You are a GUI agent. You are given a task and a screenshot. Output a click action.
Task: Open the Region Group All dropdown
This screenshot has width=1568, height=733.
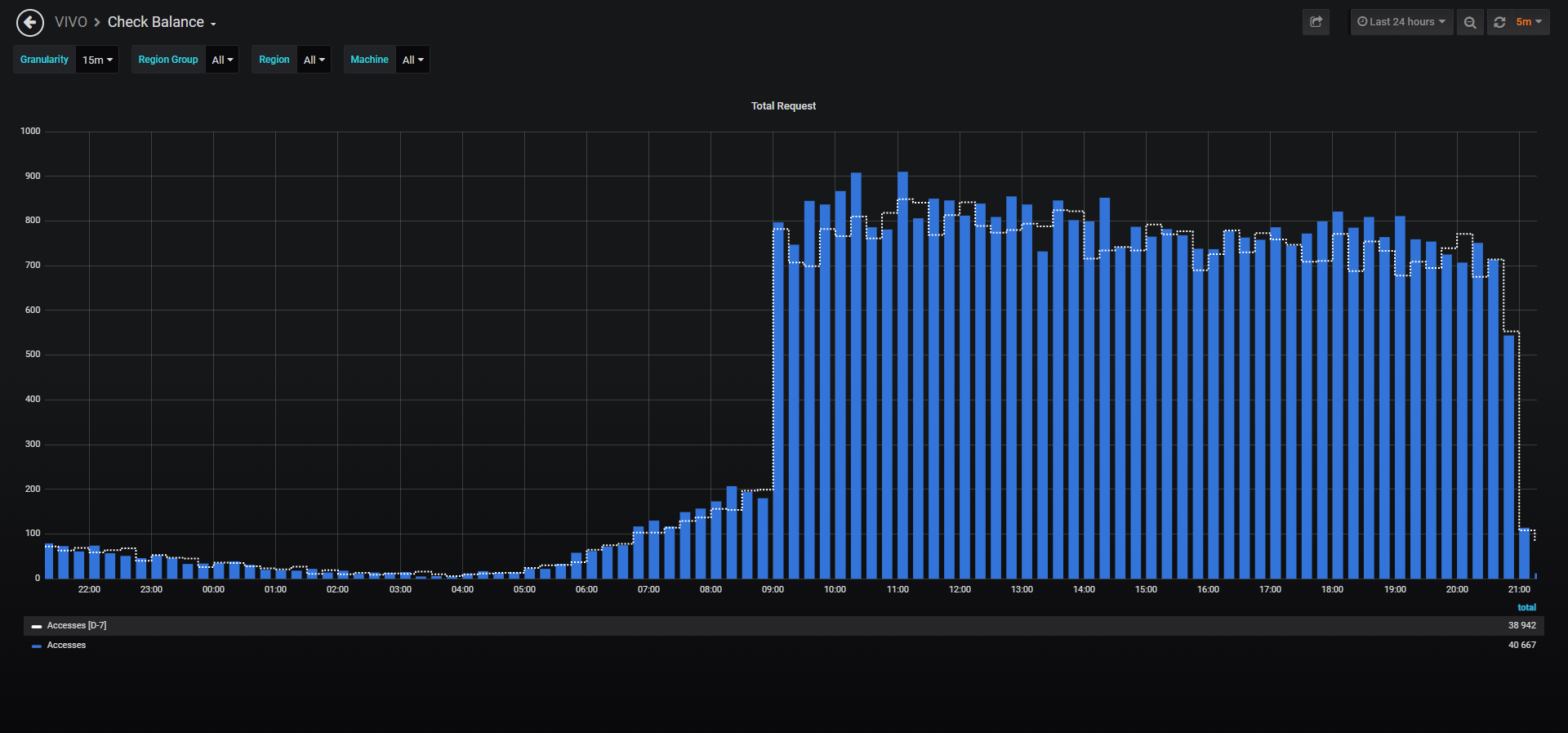(222, 60)
